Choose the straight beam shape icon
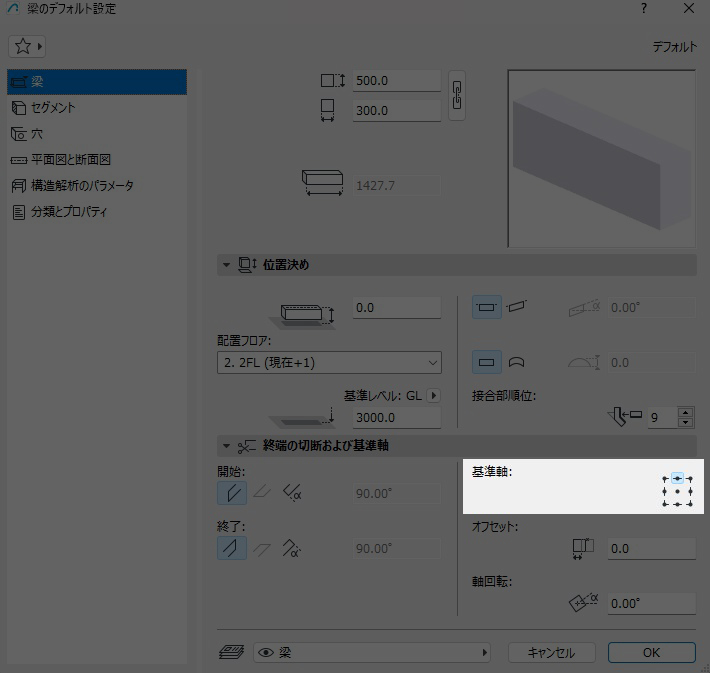Image resolution: width=710 pixels, height=673 pixels. [x=486, y=362]
